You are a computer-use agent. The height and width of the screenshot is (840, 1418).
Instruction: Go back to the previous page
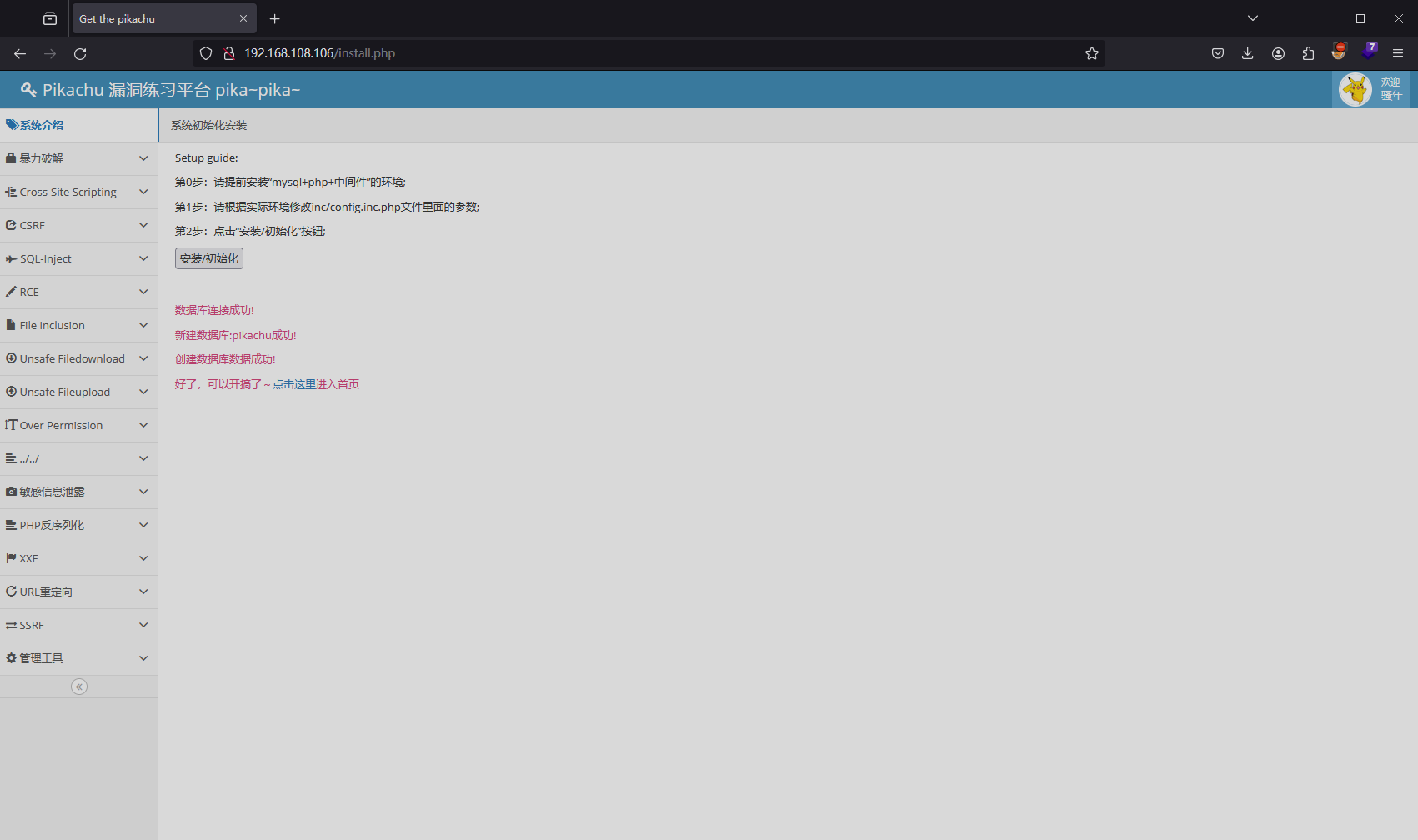(x=20, y=53)
